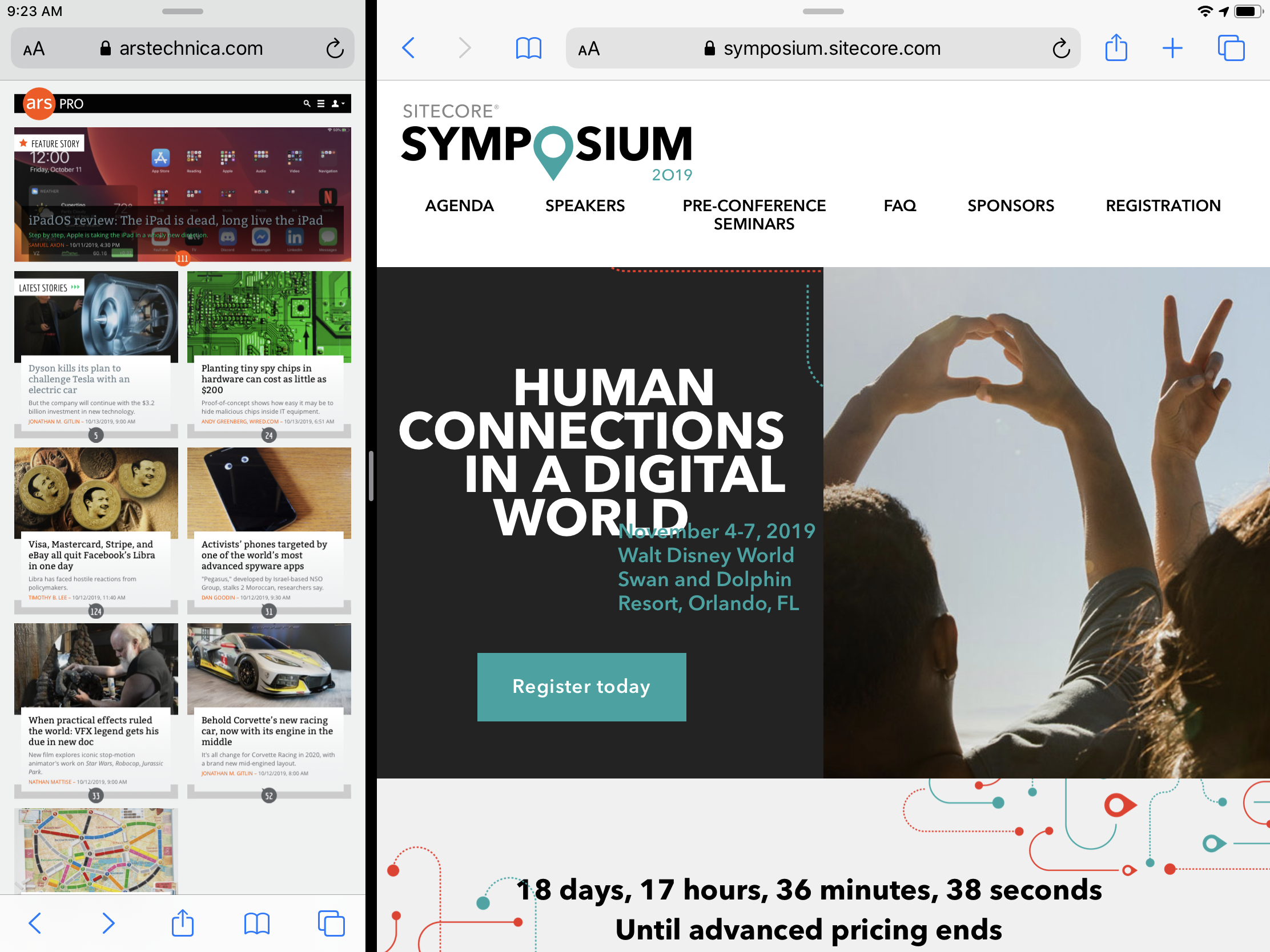Open Ars Technica logo home link
1270x952 pixels.
coord(39,103)
